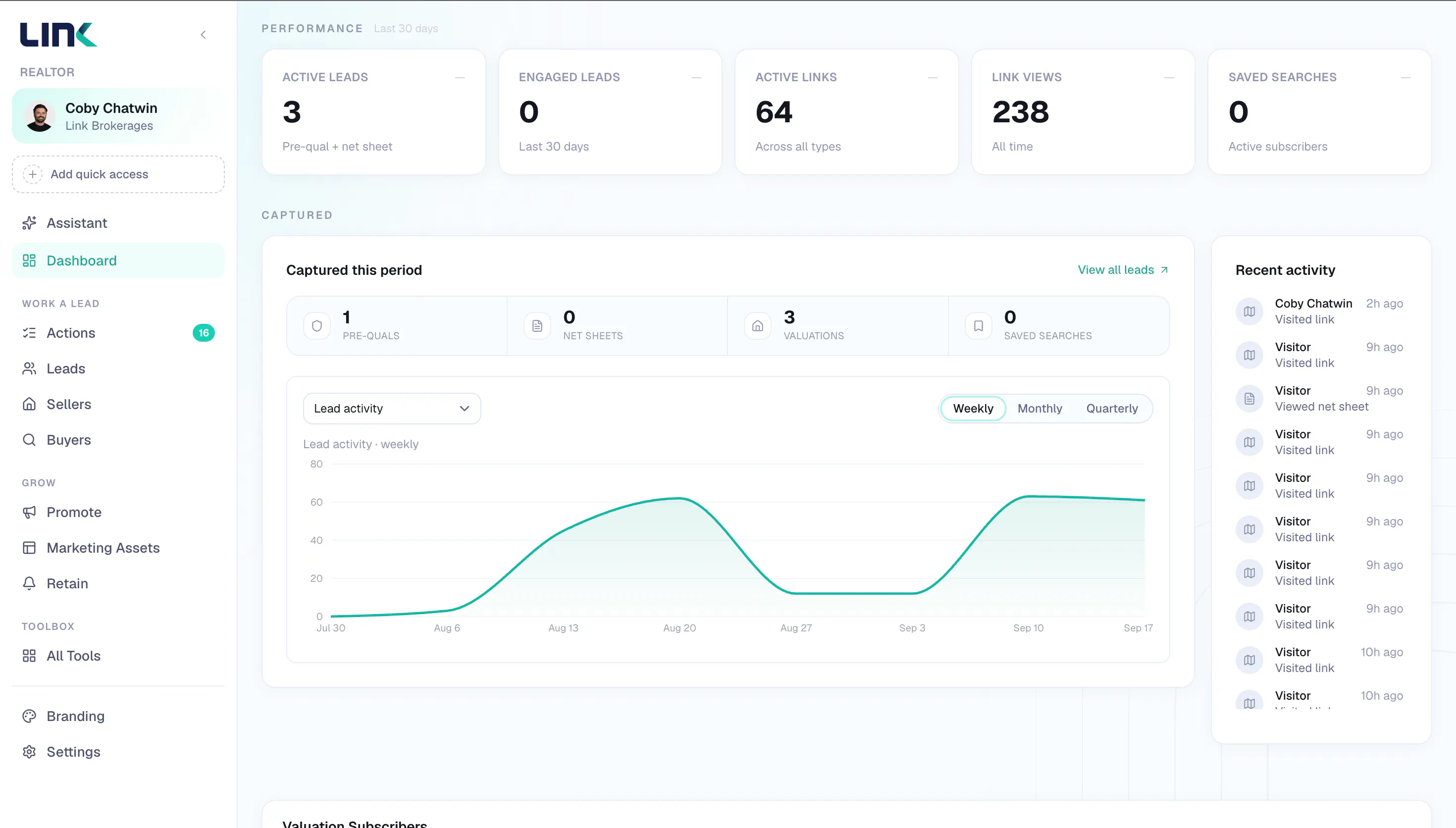Open Coby Chatwin 2h ago activity entry
The image size is (1456, 828).
pos(1319,311)
